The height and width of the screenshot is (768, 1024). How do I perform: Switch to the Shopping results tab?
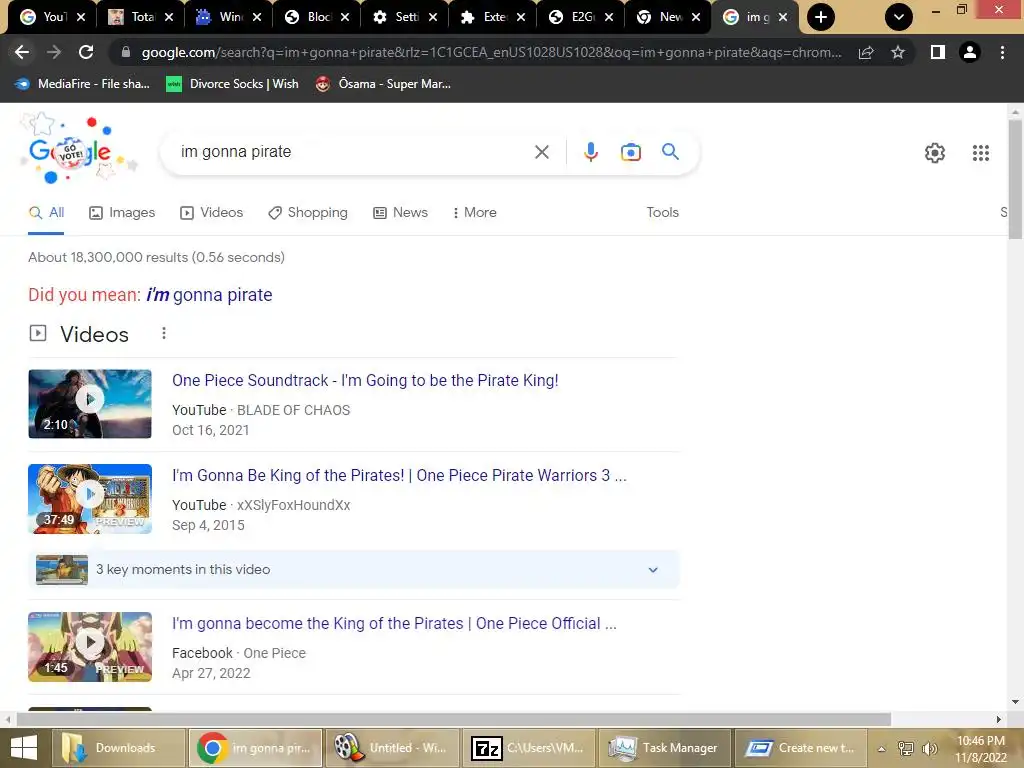click(x=308, y=212)
